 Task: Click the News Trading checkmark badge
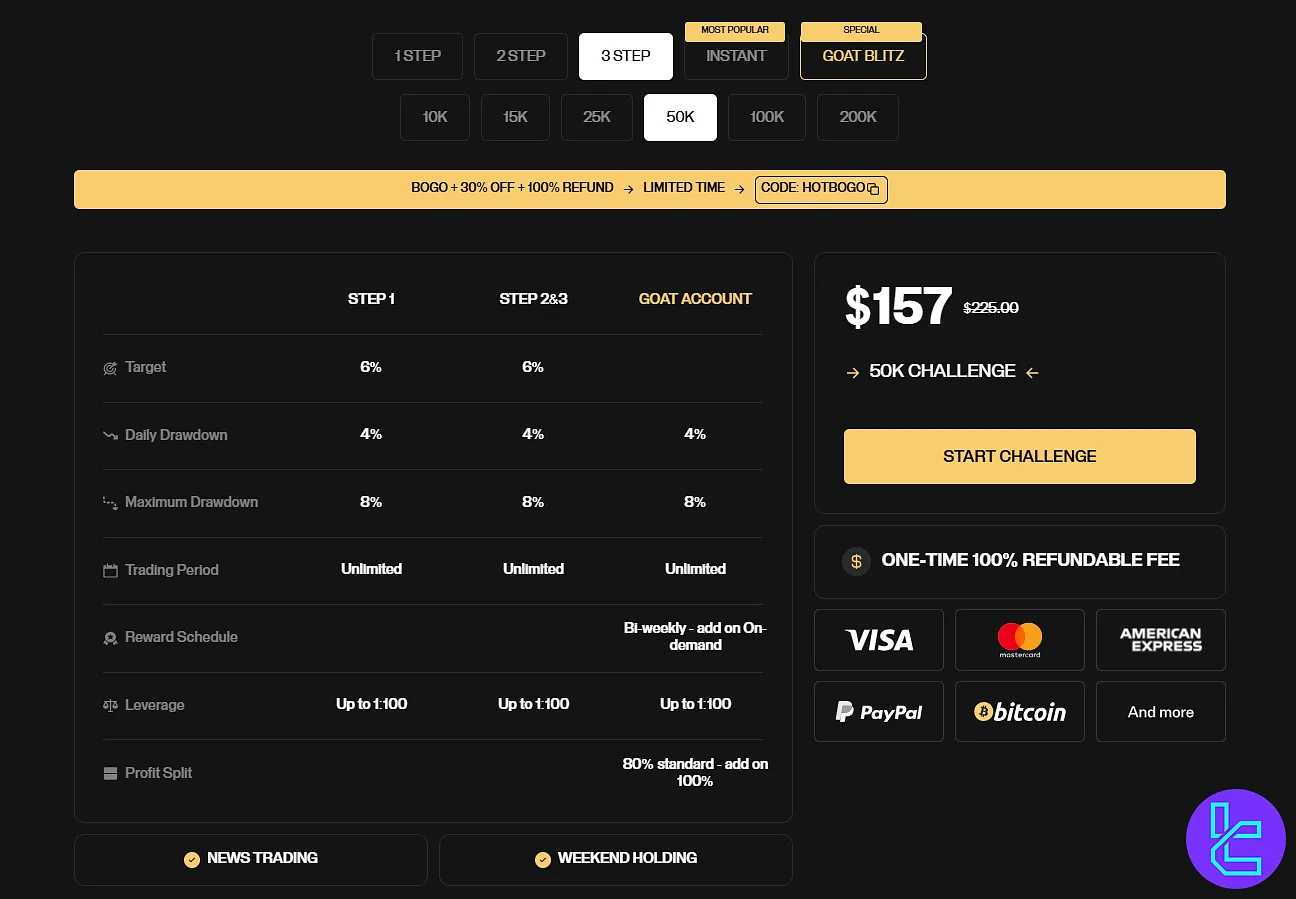click(x=192, y=859)
